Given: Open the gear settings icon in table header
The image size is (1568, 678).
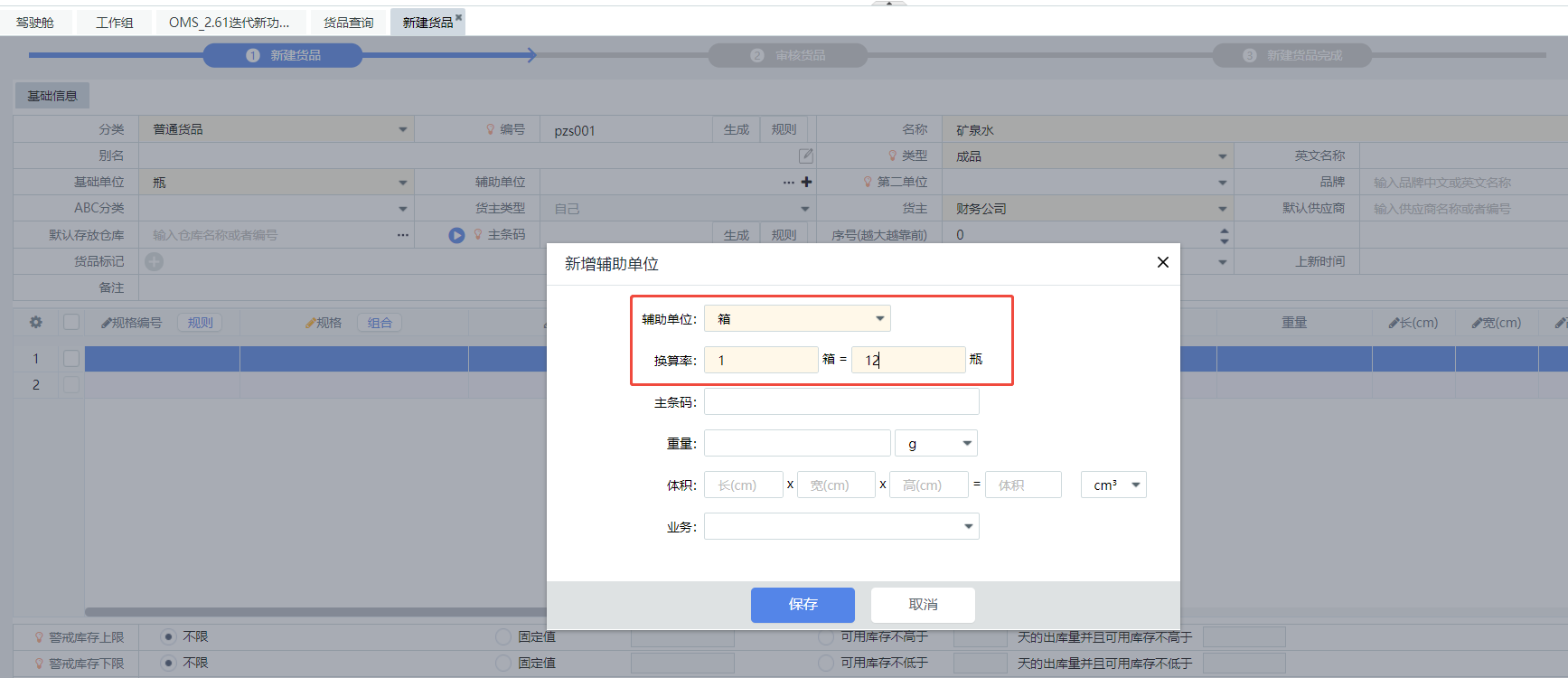Looking at the screenshot, I should [x=36, y=322].
